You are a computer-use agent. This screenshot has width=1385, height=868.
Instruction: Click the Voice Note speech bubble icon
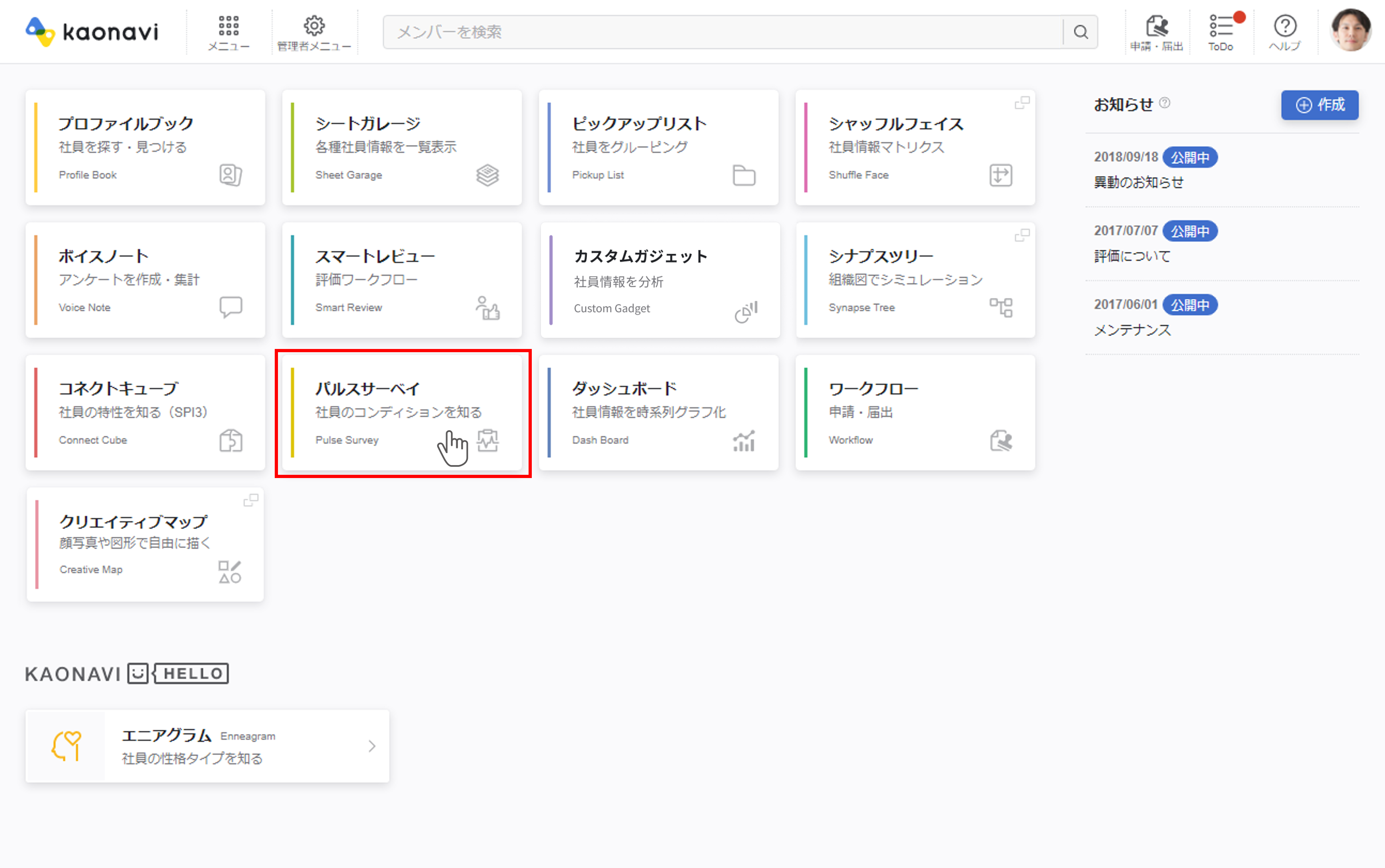coord(231,307)
